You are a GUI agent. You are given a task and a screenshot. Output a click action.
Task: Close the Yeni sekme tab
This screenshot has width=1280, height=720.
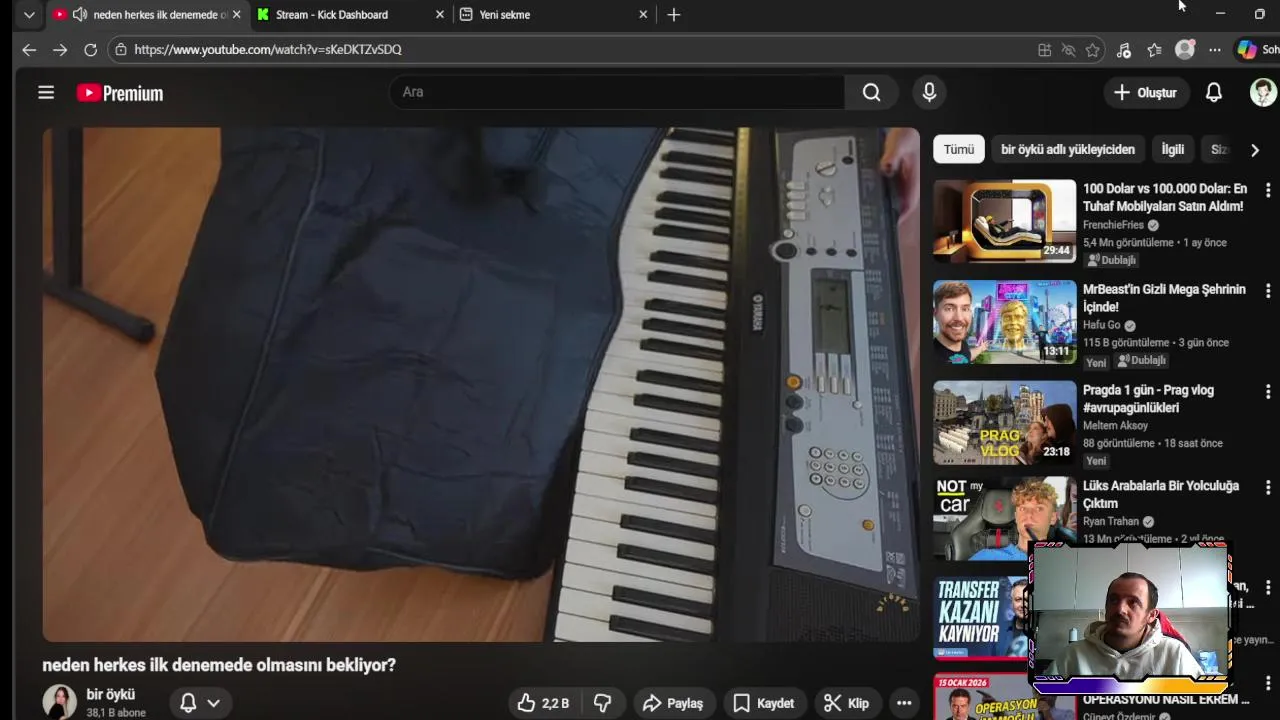[x=643, y=14]
